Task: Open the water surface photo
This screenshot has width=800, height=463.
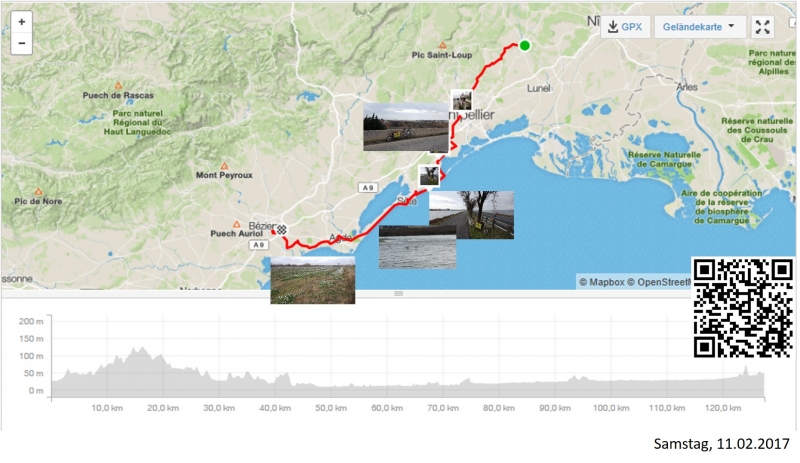Action: pos(417,248)
